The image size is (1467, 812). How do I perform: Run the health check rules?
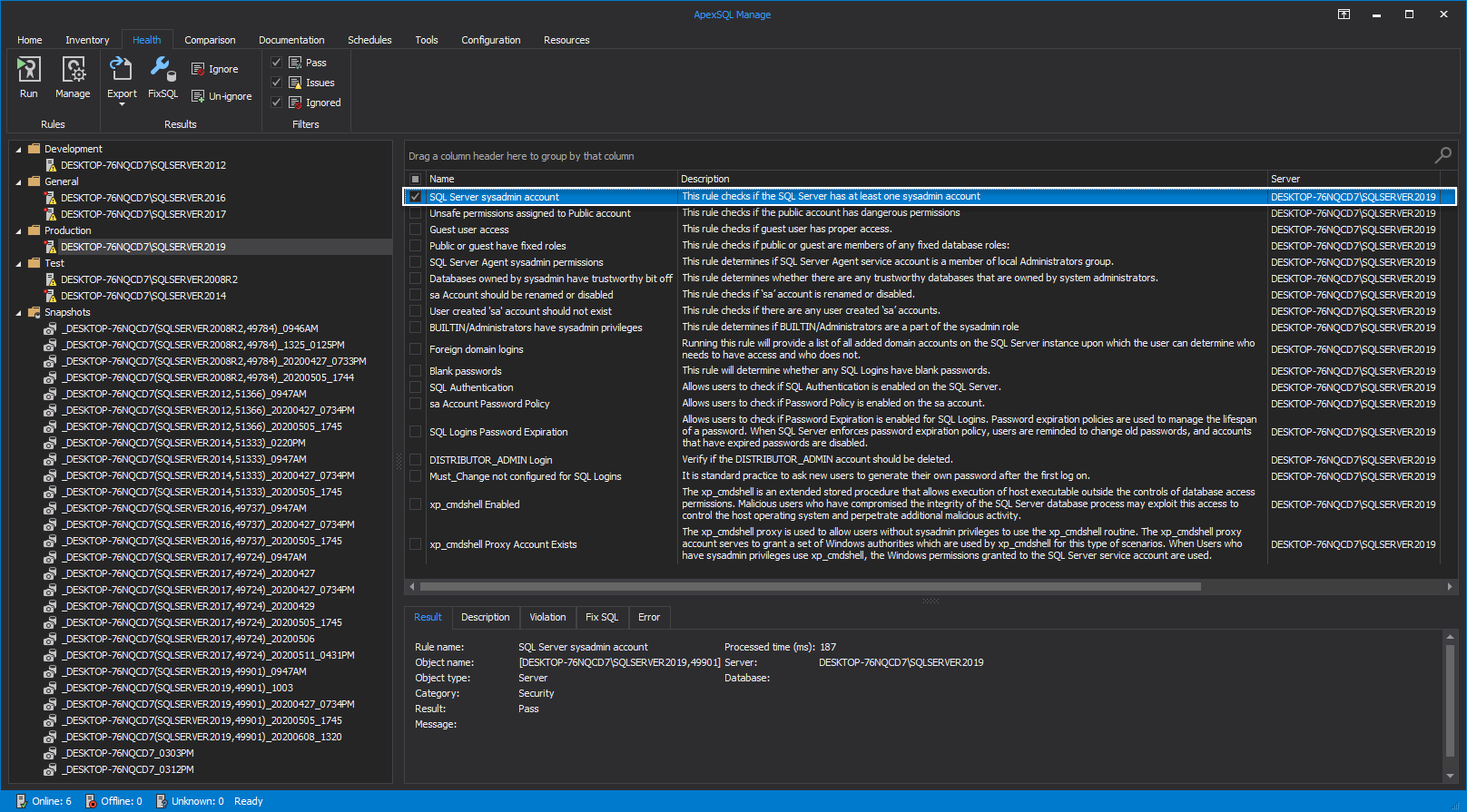(29, 77)
